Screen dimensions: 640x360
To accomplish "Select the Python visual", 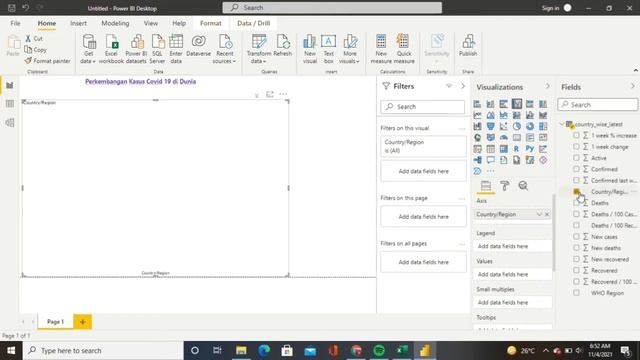I will pyautogui.click(x=530, y=149).
